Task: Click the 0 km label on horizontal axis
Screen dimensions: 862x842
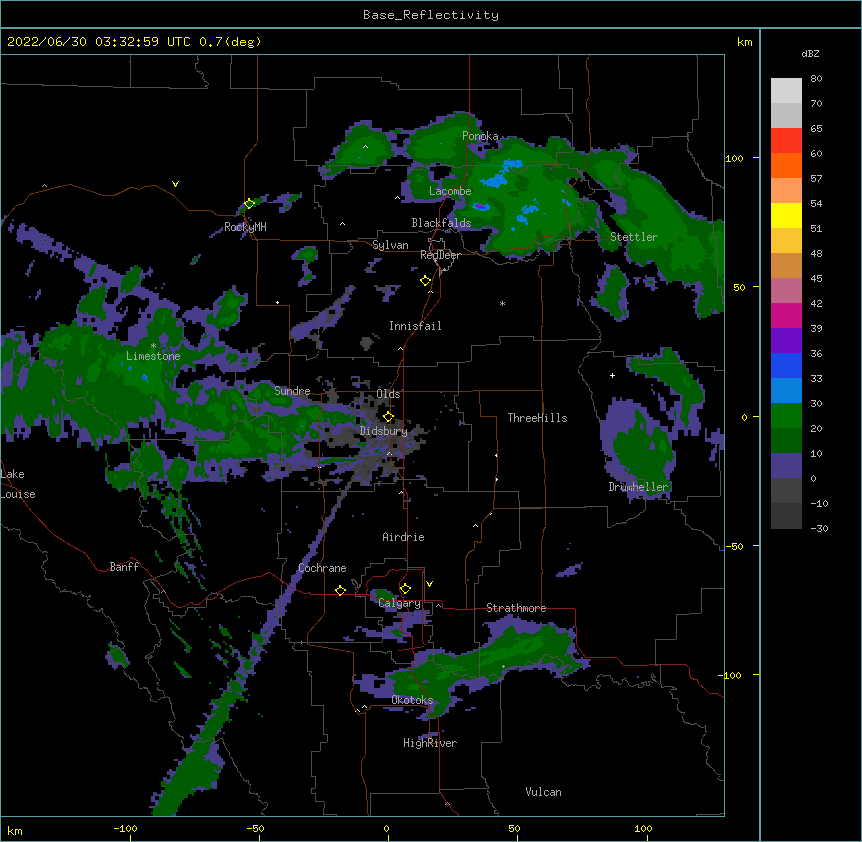Action: 386,828
